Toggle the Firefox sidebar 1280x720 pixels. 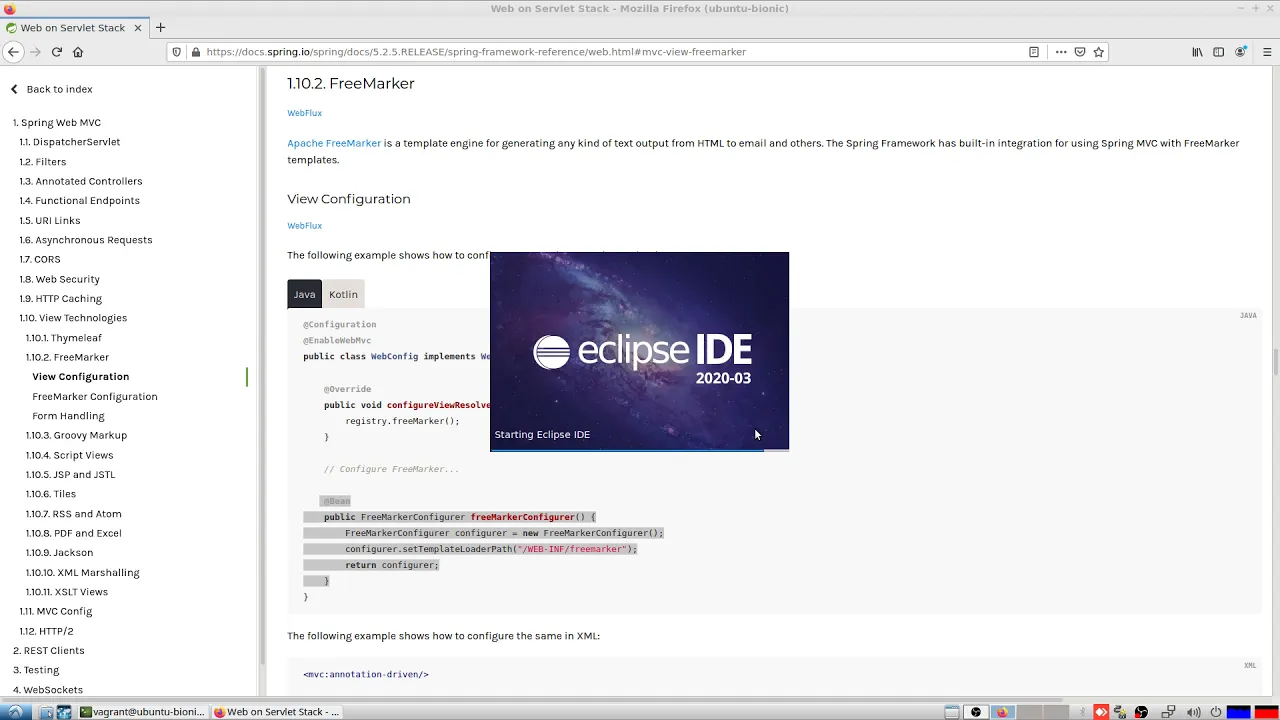click(1218, 52)
